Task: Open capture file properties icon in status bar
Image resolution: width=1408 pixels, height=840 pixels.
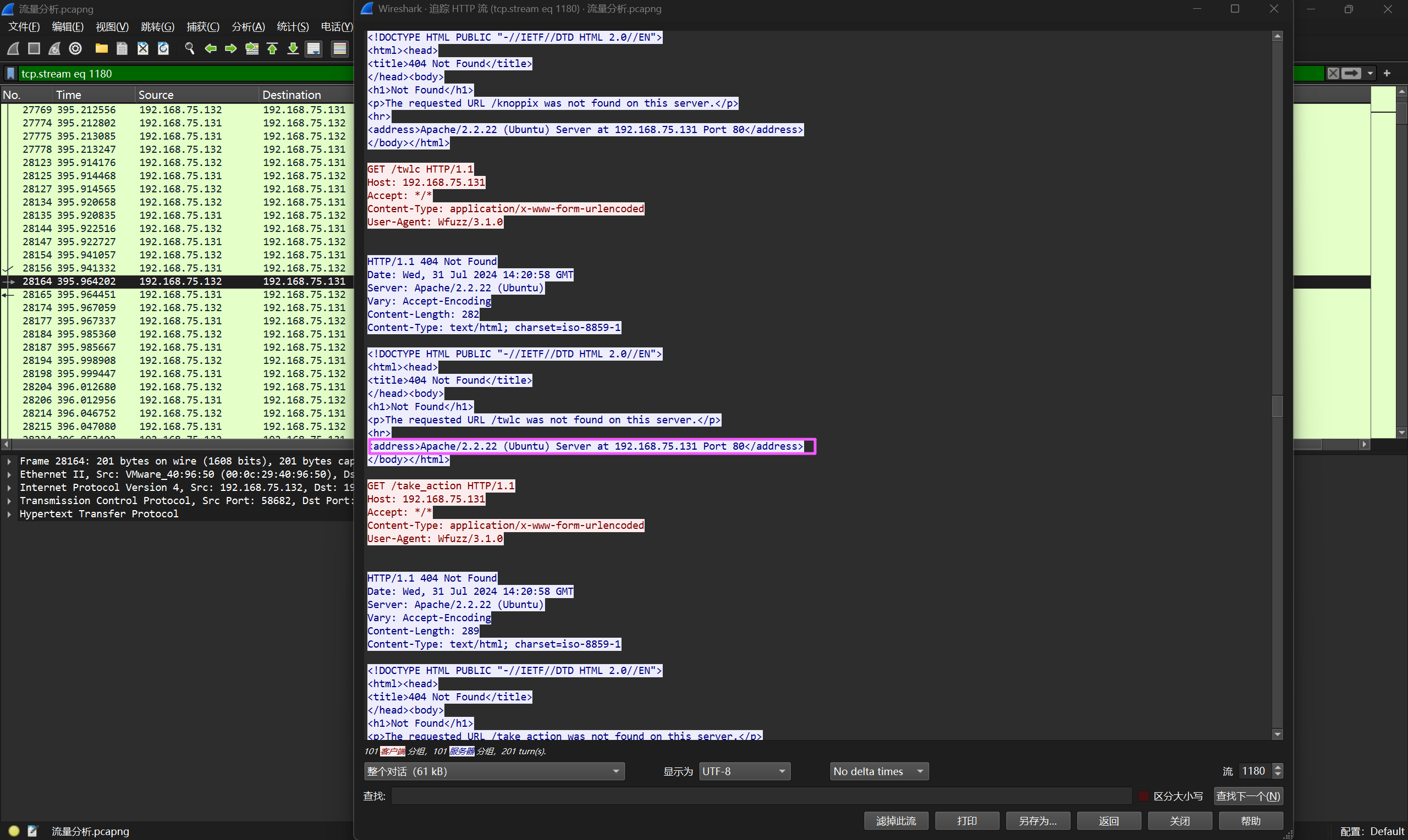Action: 32,831
